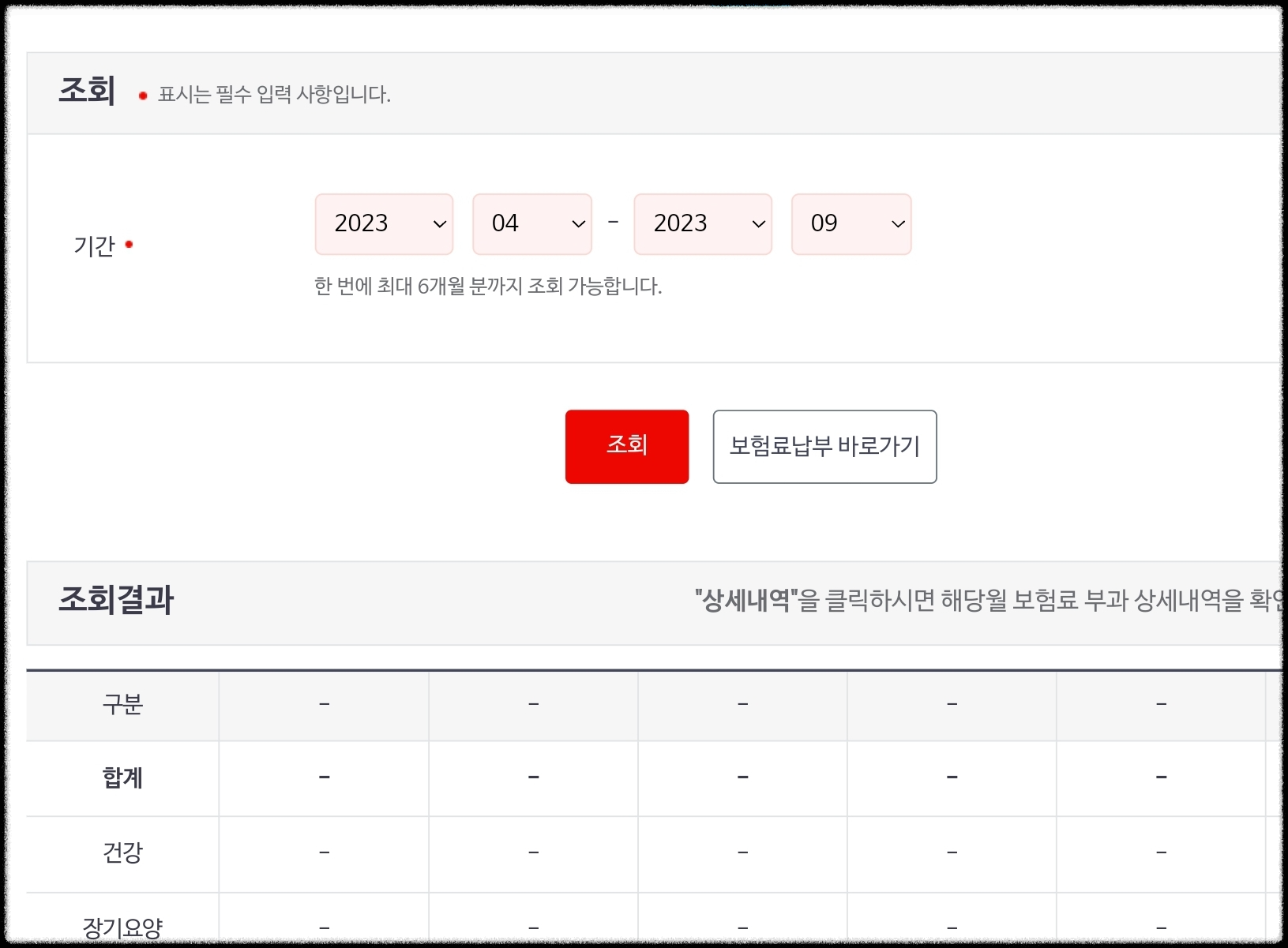Click the 6개월 lookup limit notice text
The image size is (1288, 948).
click(x=488, y=286)
